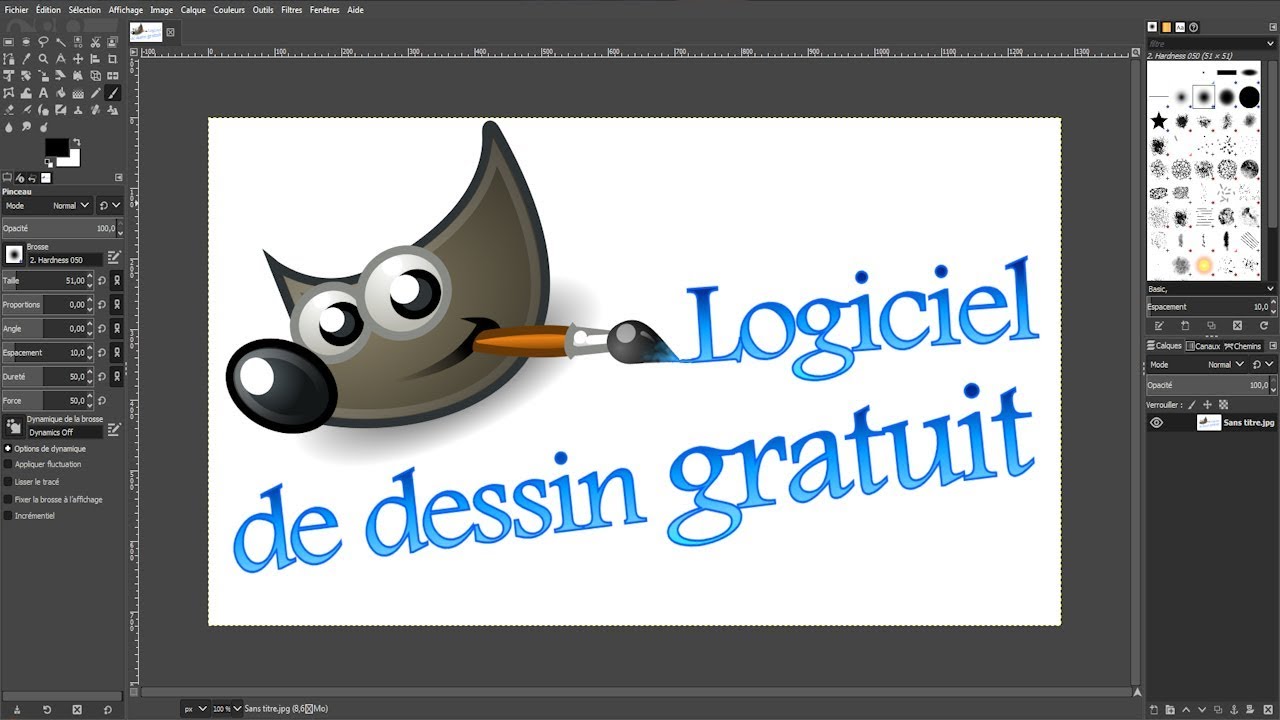Select the Clone stamp tool
The height and width of the screenshot is (720, 1280).
click(78, 110)
